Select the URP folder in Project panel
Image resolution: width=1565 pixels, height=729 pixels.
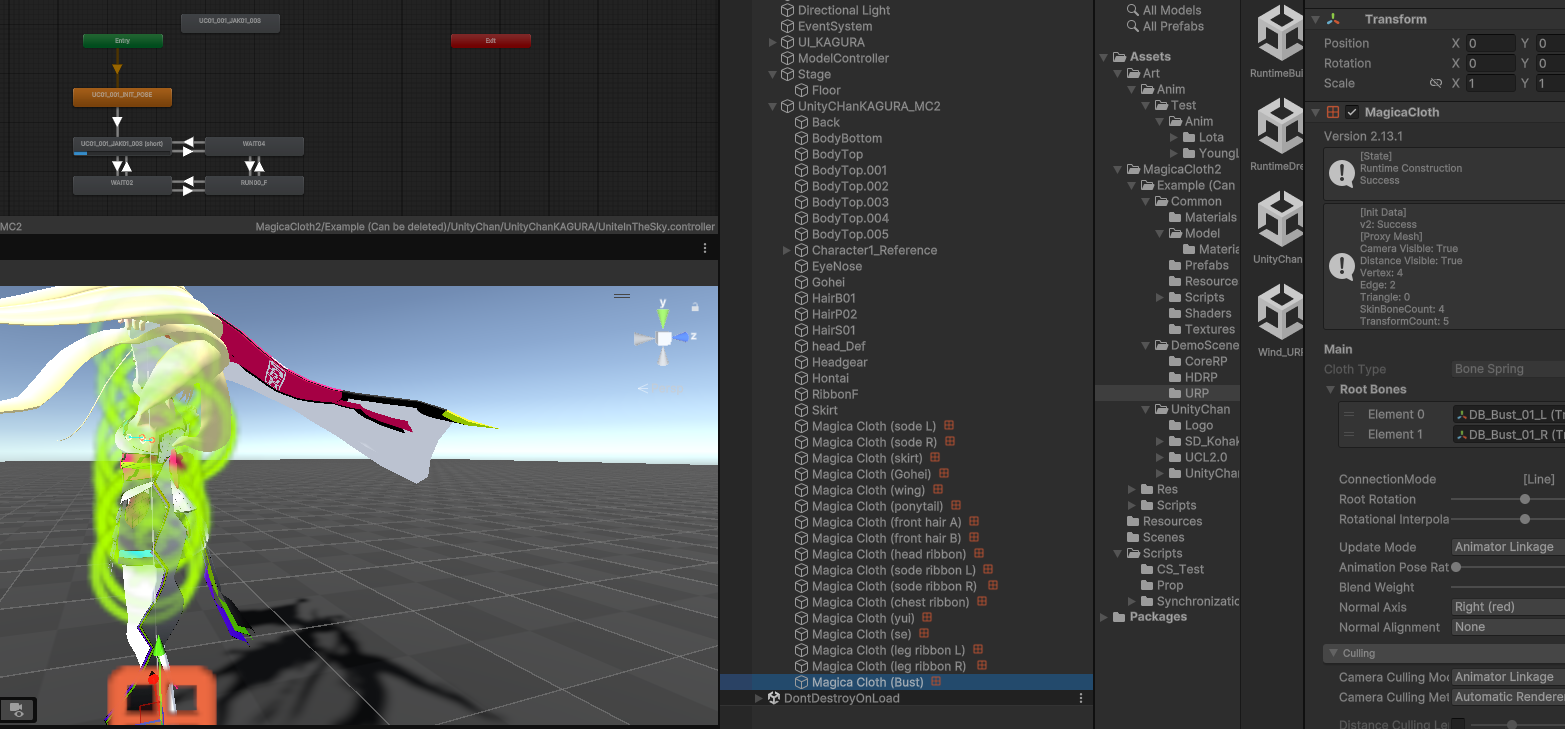(1197, 393)
